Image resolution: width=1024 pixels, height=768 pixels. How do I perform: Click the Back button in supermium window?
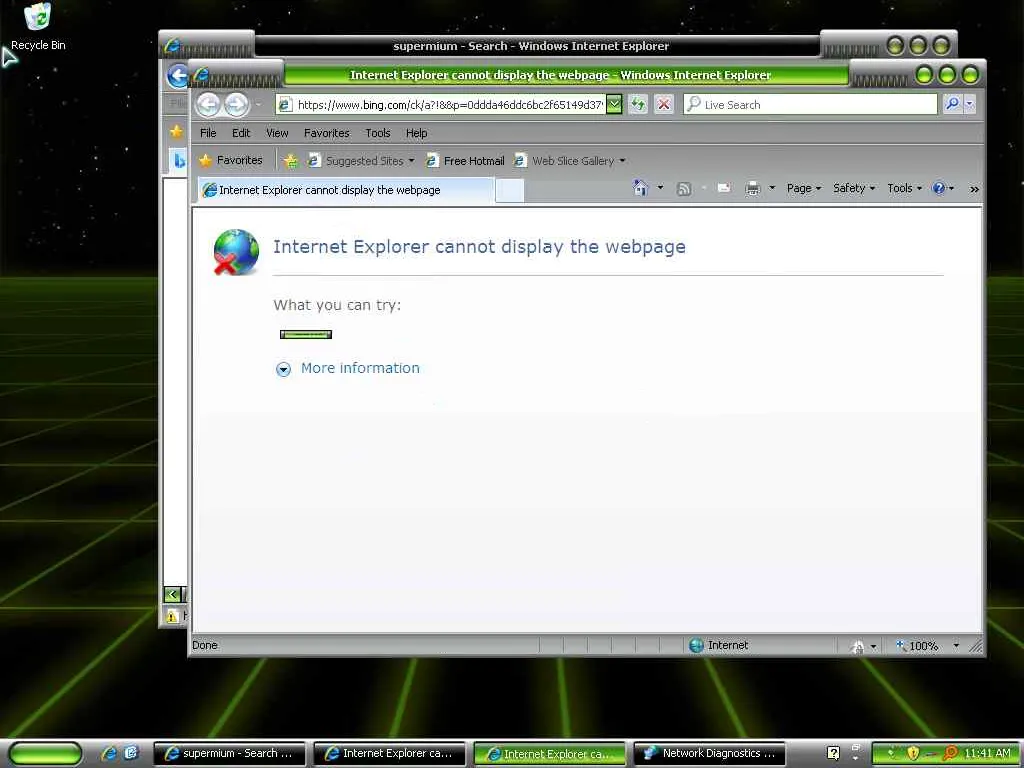[x=176, y=76]
